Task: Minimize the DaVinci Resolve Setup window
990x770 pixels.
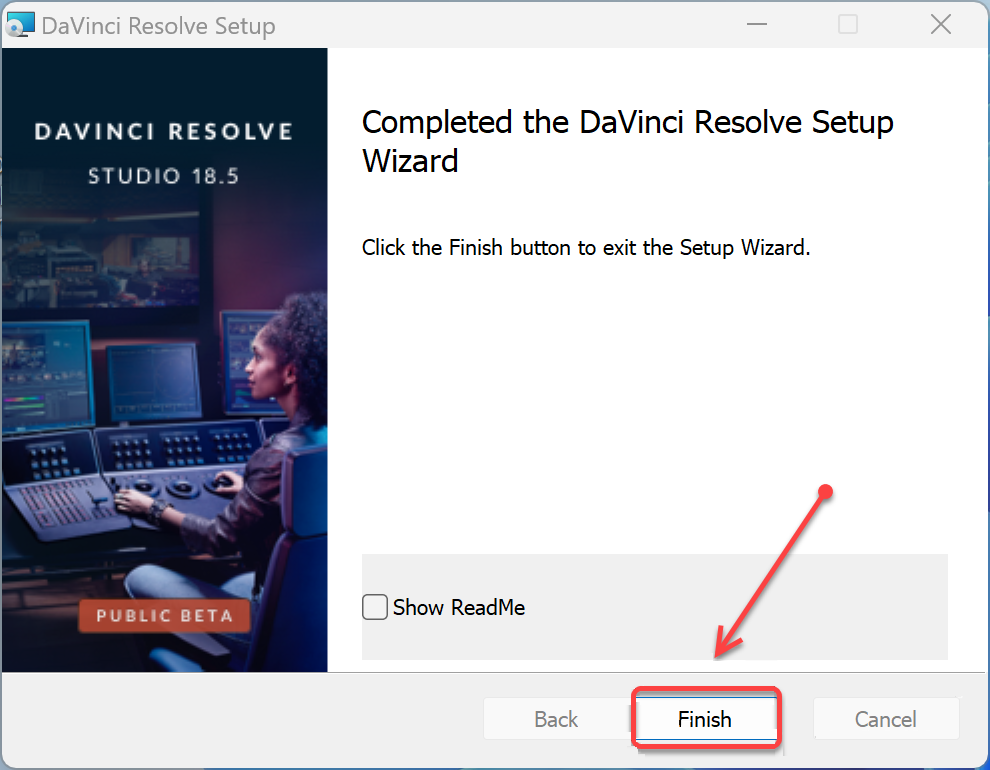Action: pos(756,25)
